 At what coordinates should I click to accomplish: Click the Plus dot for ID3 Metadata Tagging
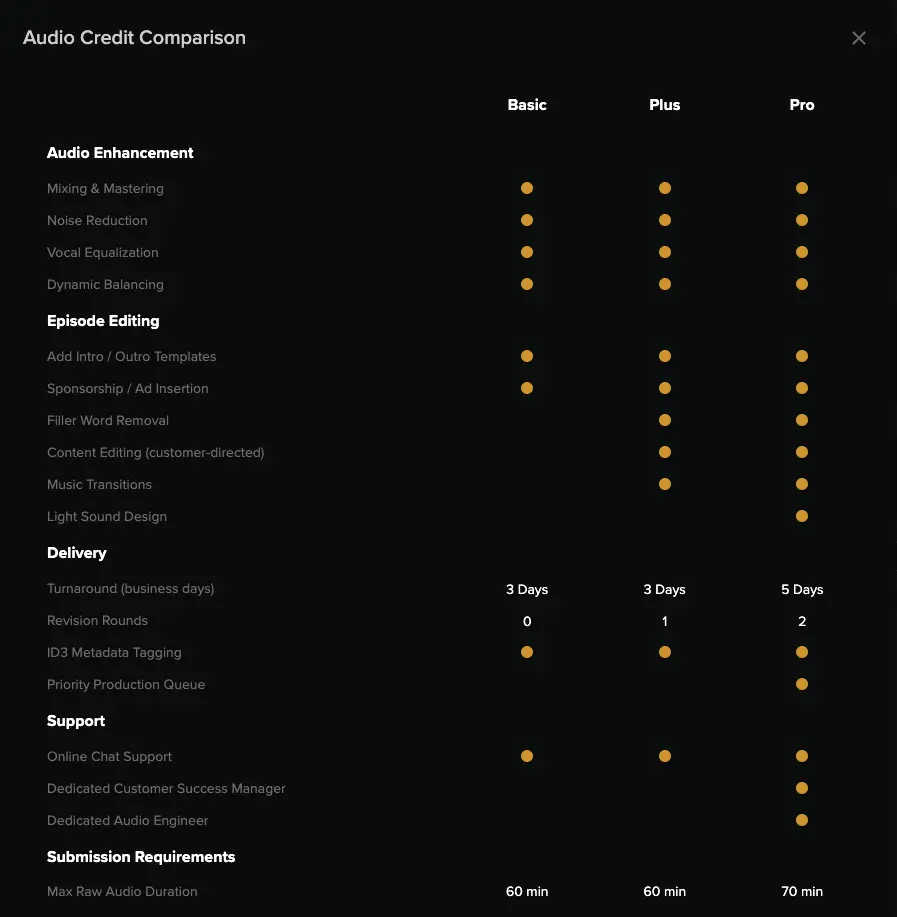665,652
